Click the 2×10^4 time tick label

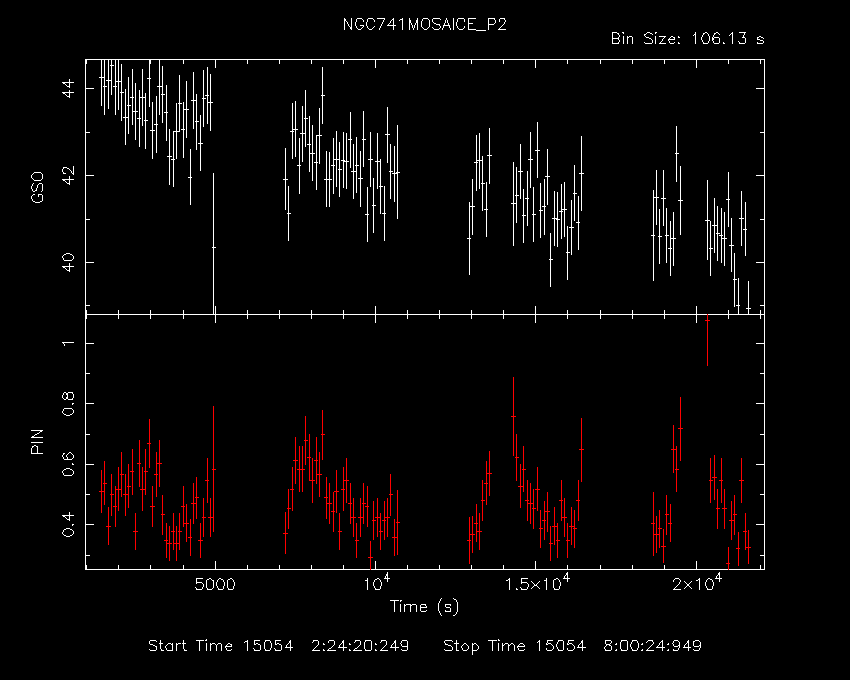[697, 583]
